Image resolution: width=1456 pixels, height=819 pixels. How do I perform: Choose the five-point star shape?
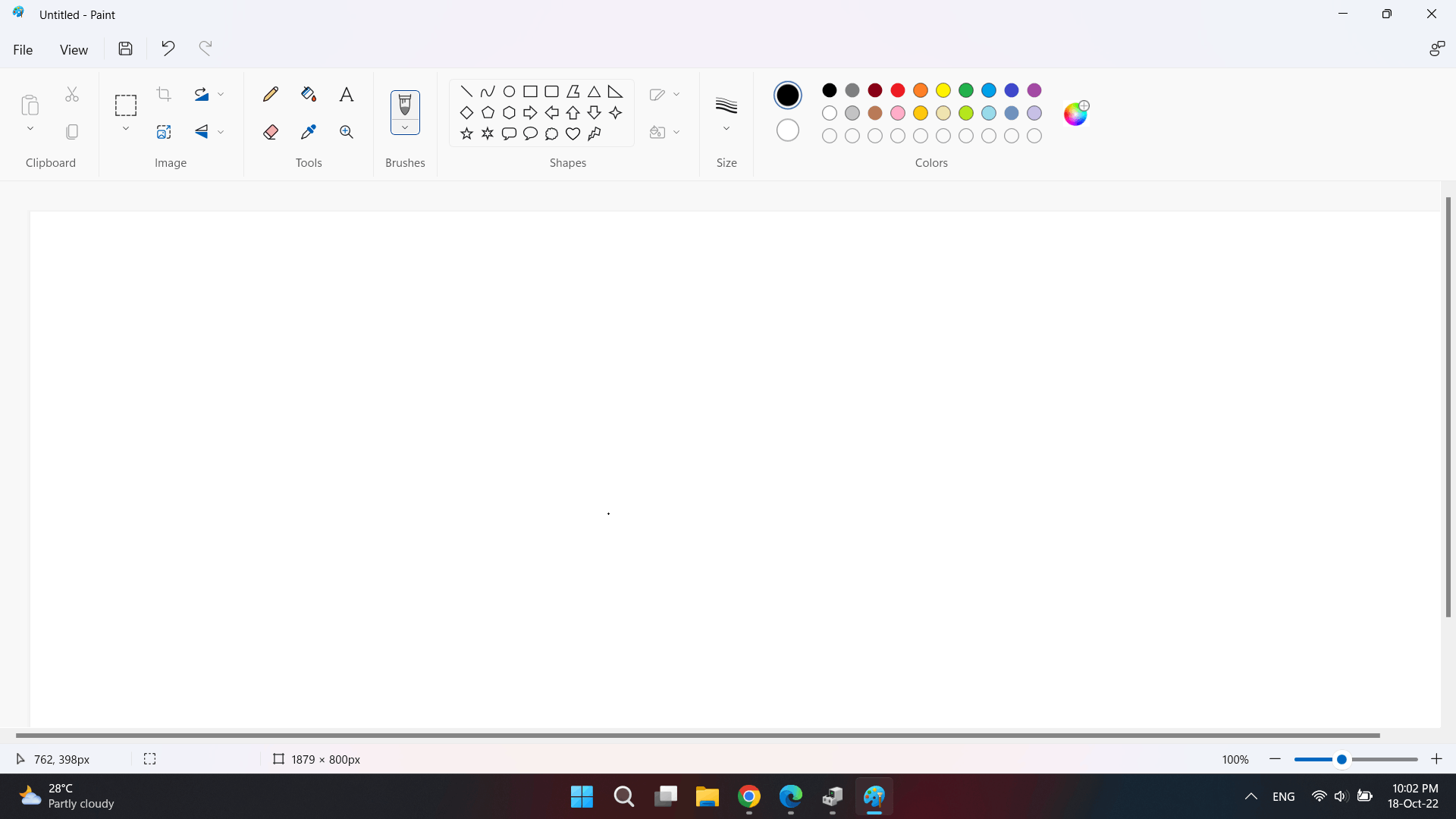(466, 133)
